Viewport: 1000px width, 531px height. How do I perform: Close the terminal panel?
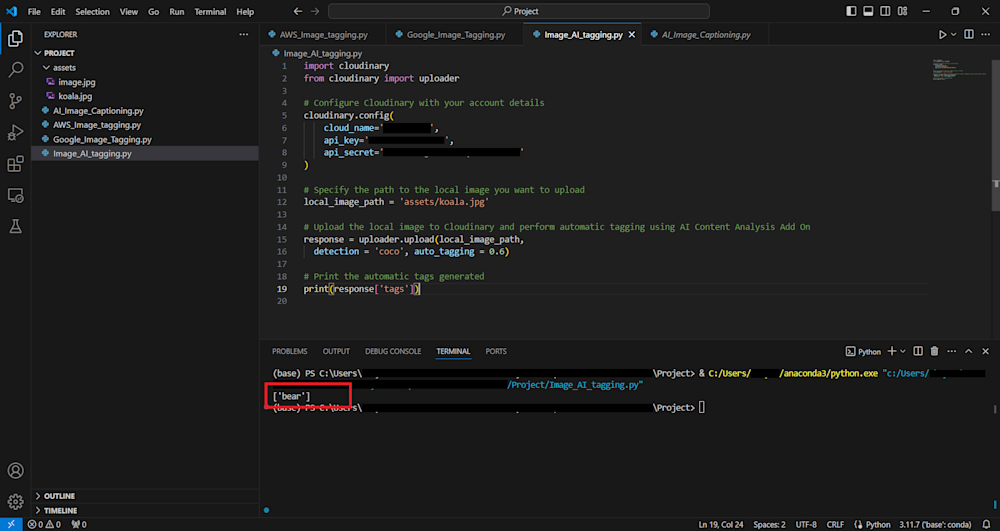[985, 351]
